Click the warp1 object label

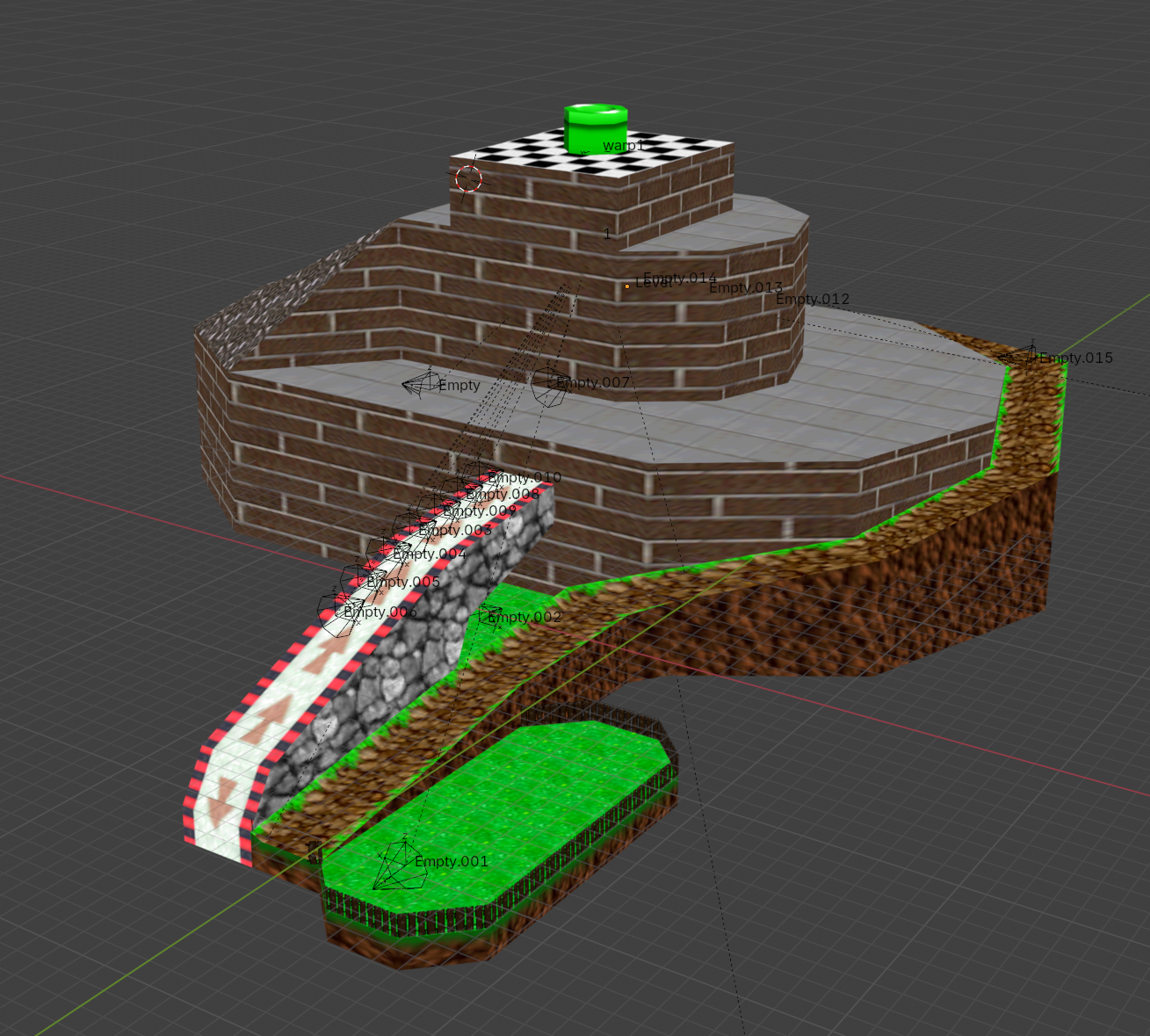(x=624, y=145)
